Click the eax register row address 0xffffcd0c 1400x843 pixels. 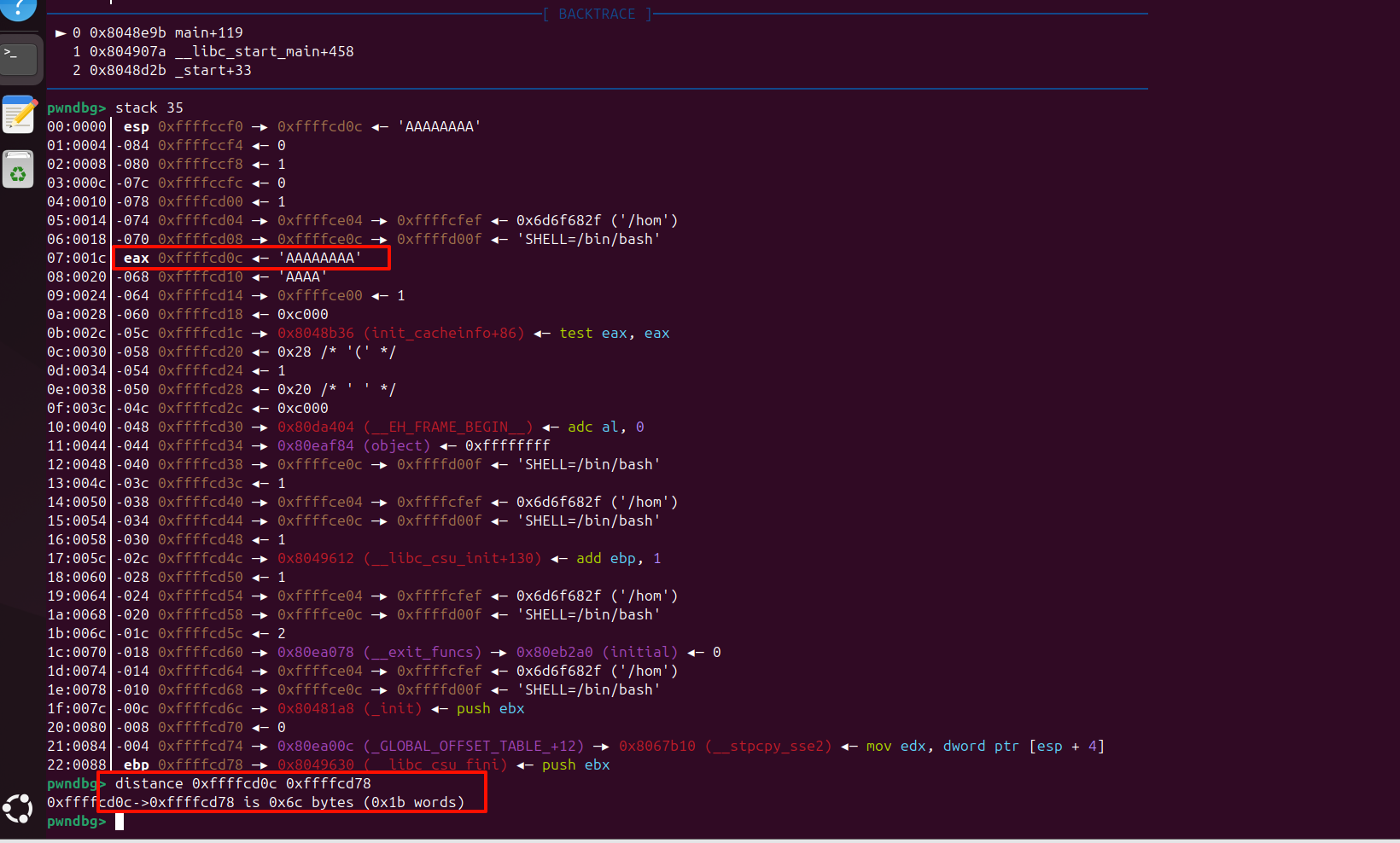tap(200, 258)
